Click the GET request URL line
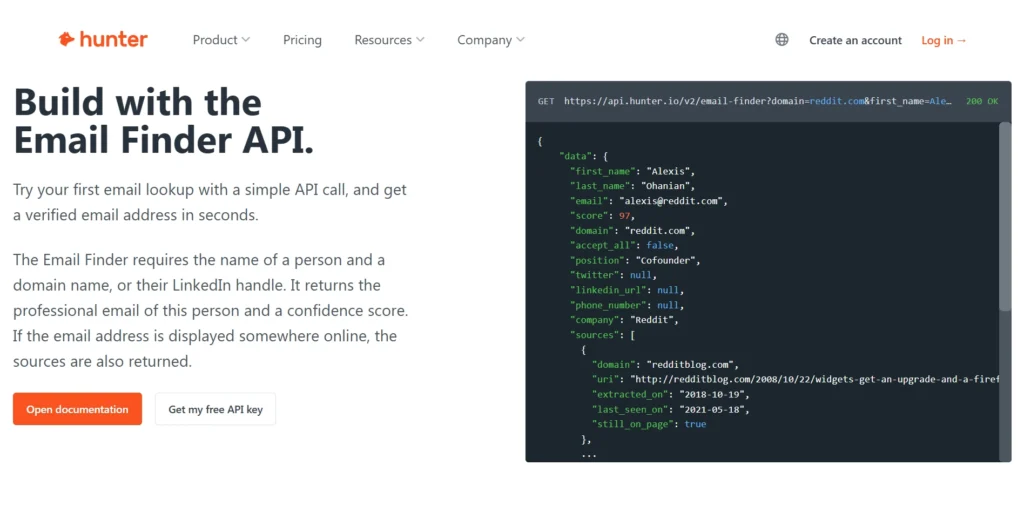The image size is (1024, 512). [x=745, y=101]
